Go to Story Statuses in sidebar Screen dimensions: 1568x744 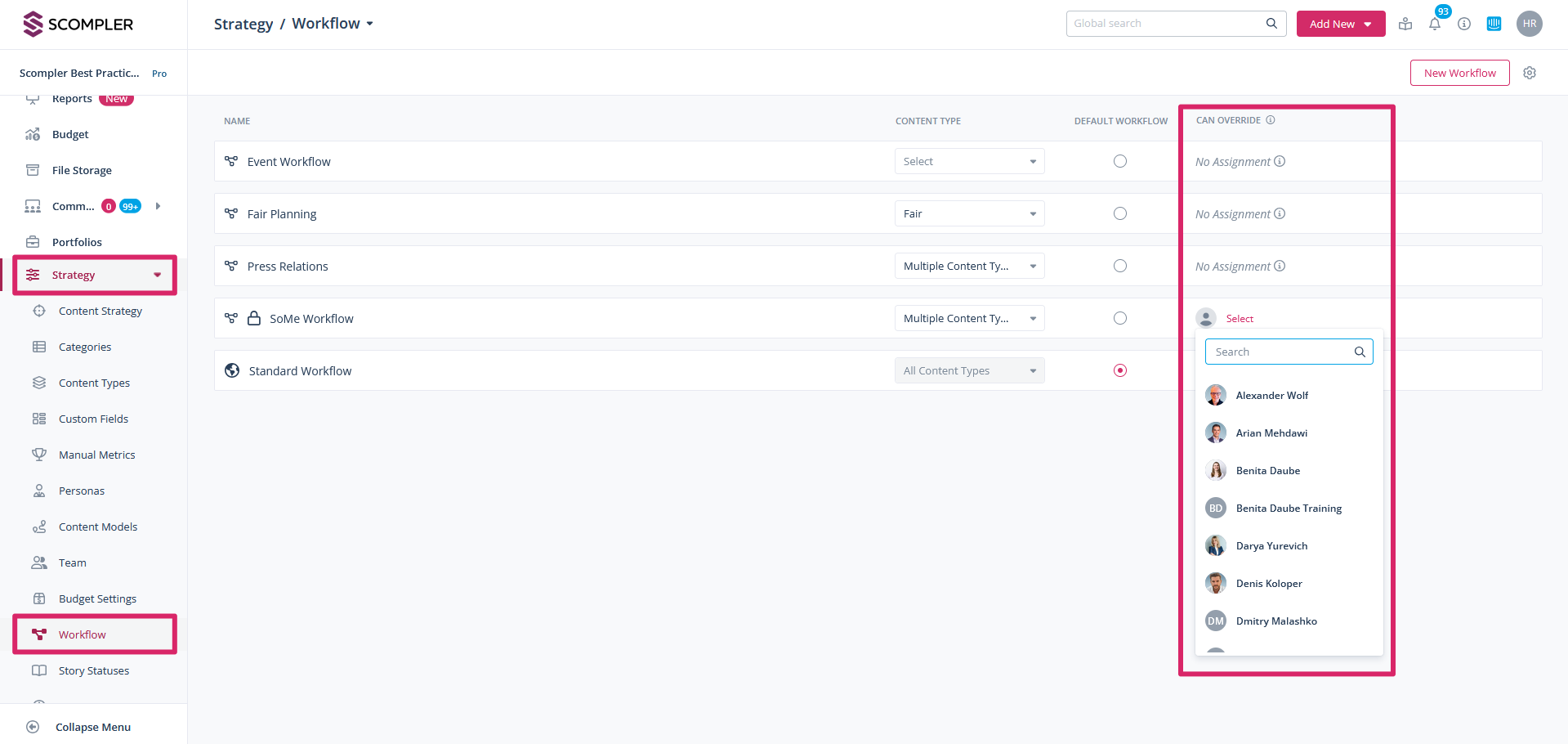94,670
